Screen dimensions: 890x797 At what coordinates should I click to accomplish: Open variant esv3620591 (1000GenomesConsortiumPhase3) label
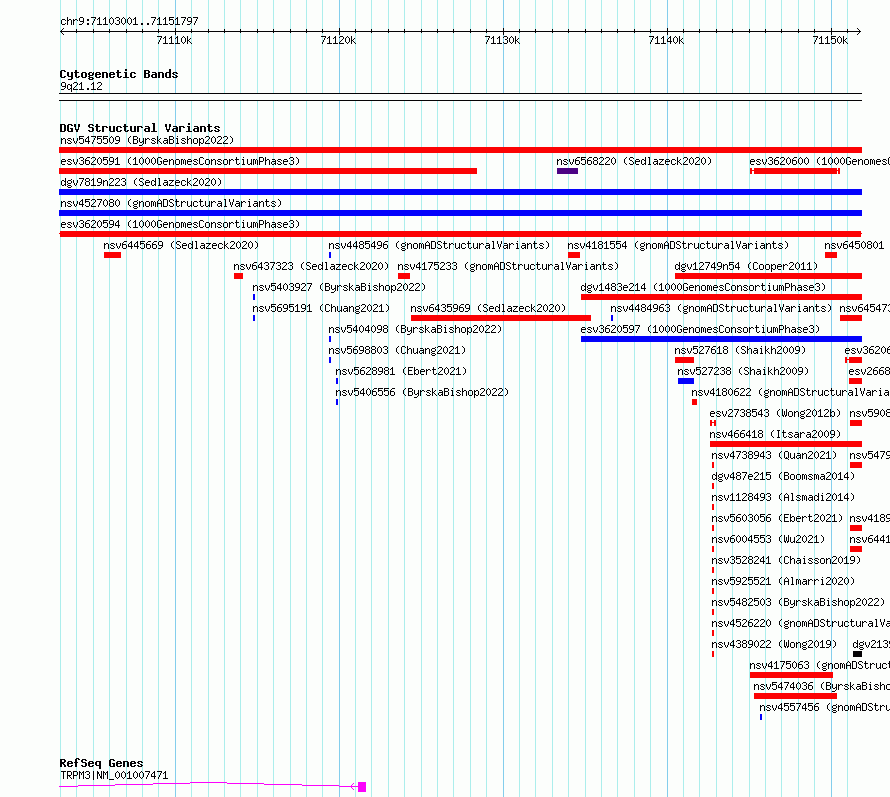pos(180,161)
